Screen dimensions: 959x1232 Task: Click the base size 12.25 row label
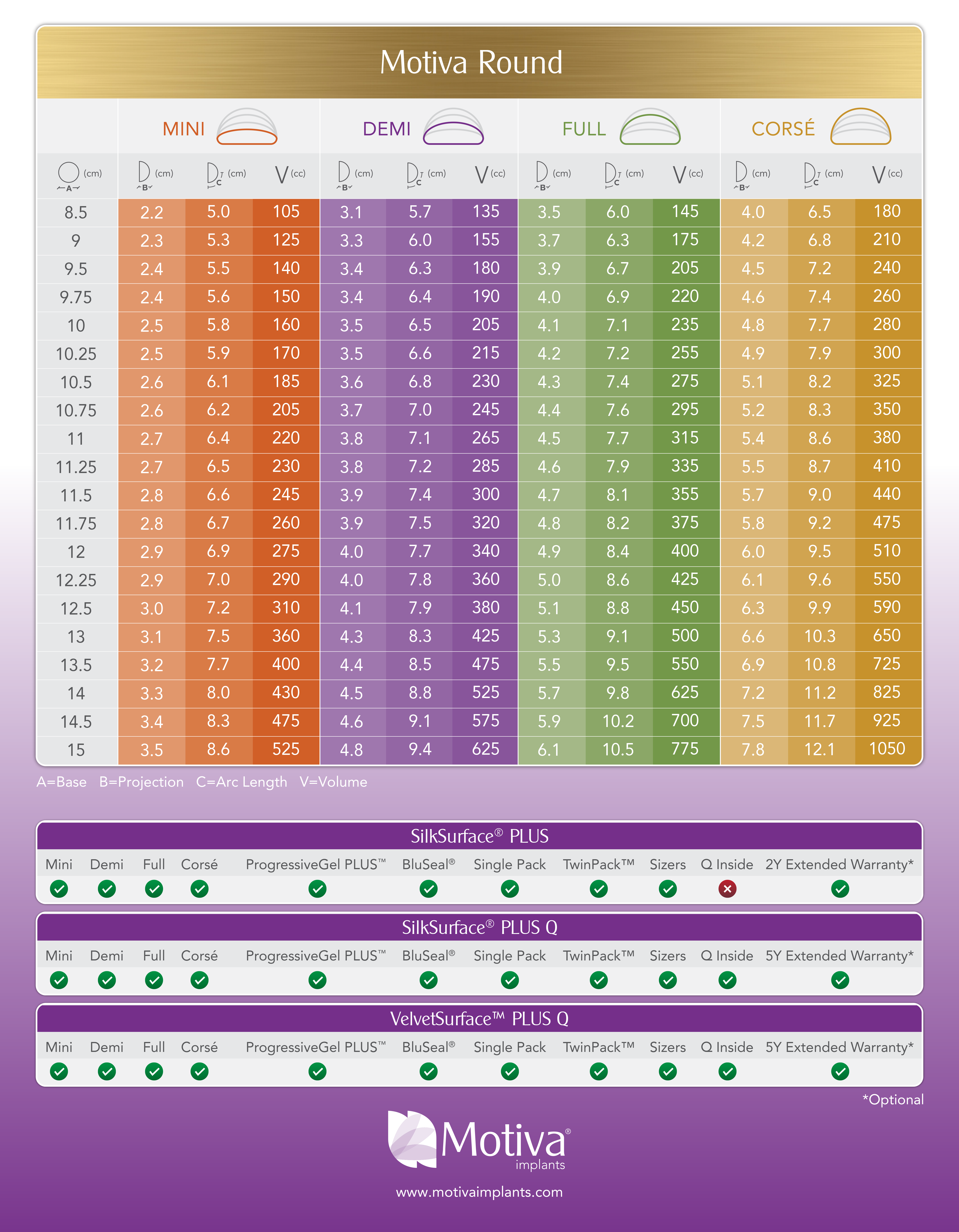(76, 580)
